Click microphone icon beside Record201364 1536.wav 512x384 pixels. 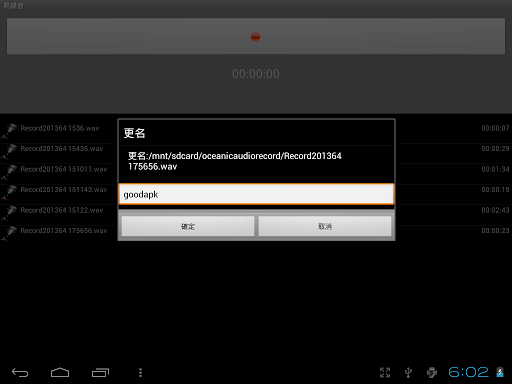click(x=9, y=130)
